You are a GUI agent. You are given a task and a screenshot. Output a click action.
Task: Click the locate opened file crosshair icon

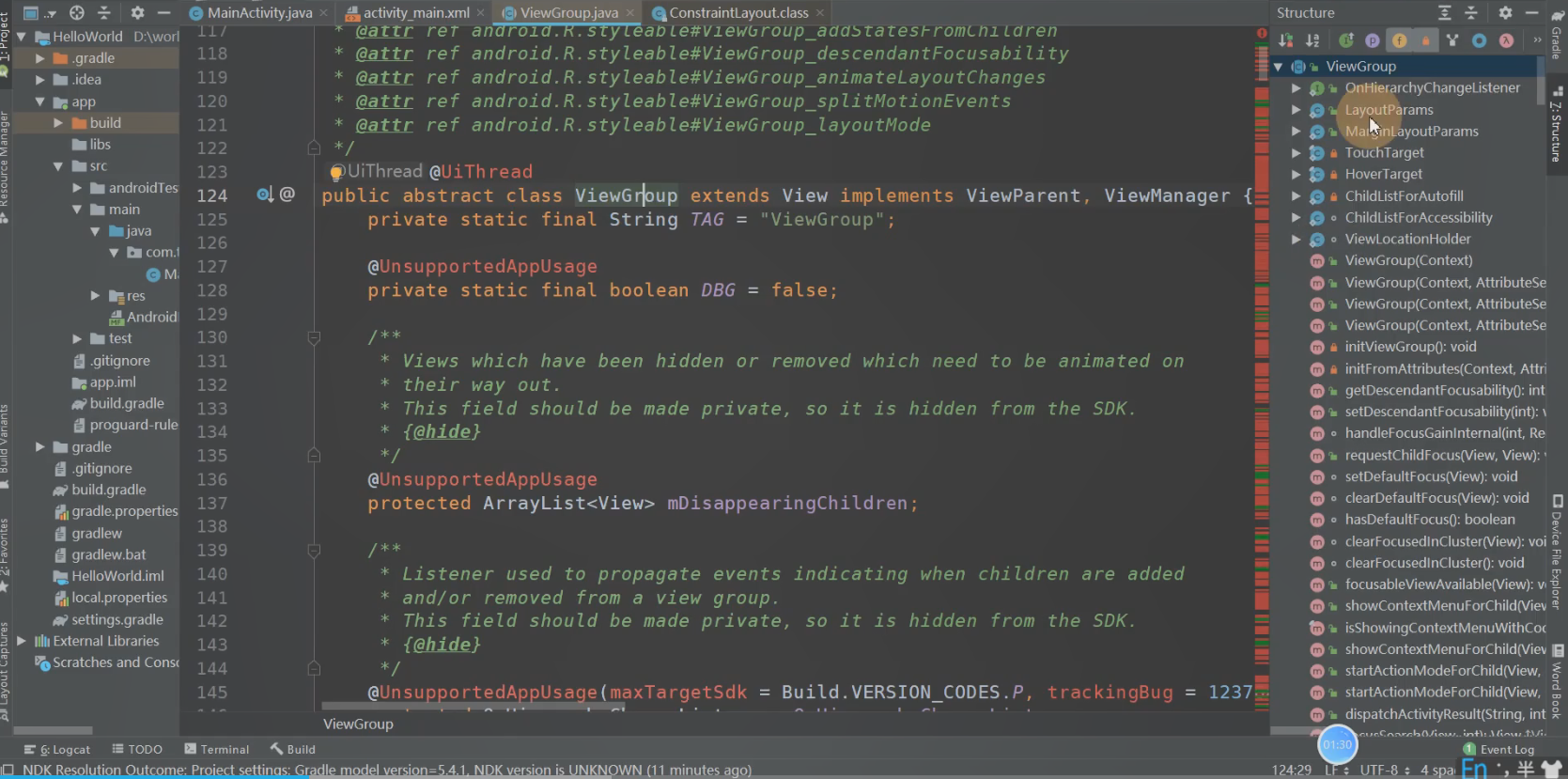point(77,13)
